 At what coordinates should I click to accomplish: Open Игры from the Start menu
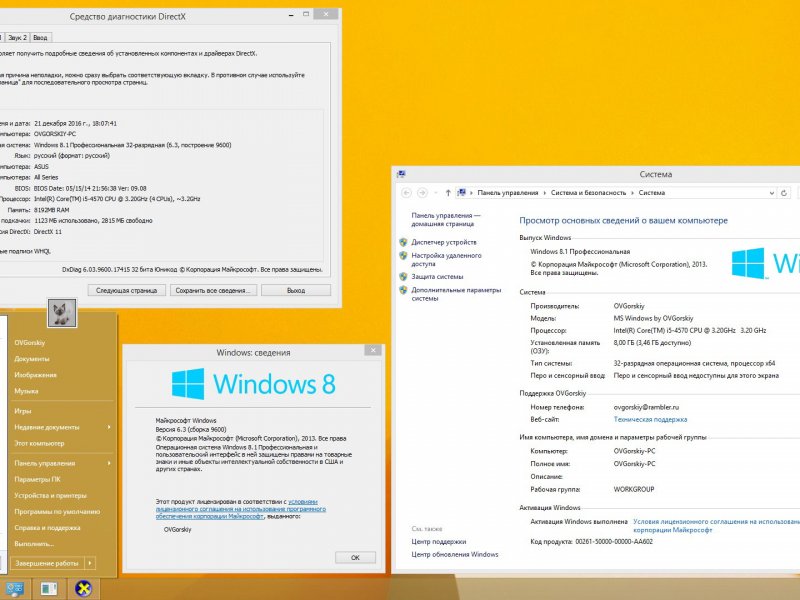pos(22,411)
